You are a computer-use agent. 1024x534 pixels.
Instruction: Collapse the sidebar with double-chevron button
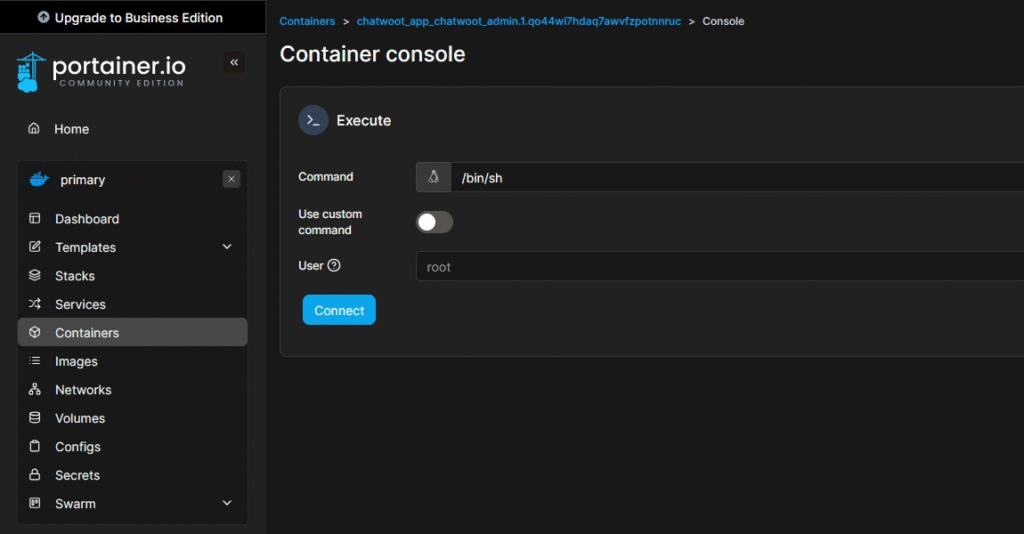tap(234, 63)
